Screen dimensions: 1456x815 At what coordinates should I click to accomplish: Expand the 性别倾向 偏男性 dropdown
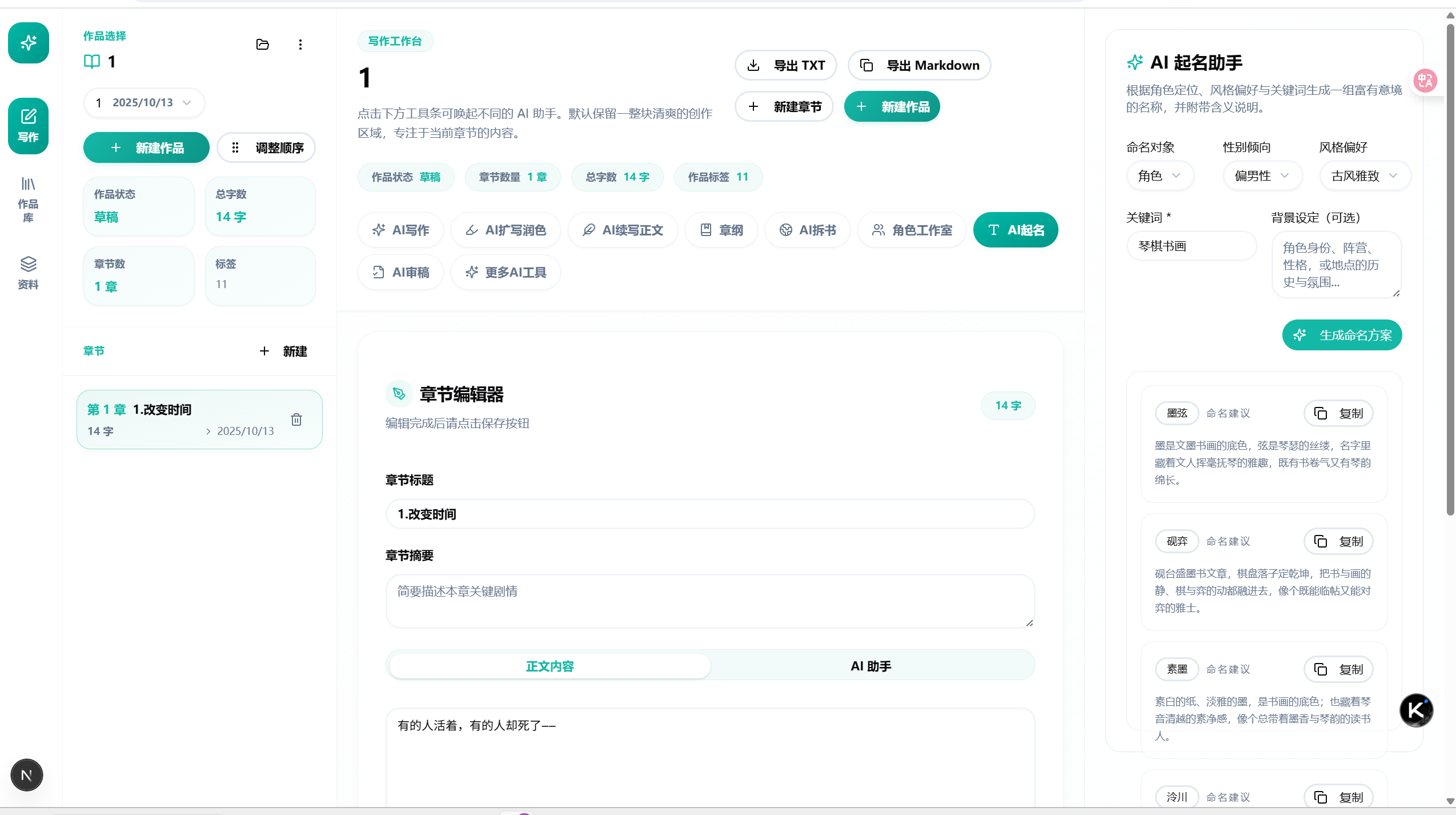pyautogui.click(x=1262, y=176)
